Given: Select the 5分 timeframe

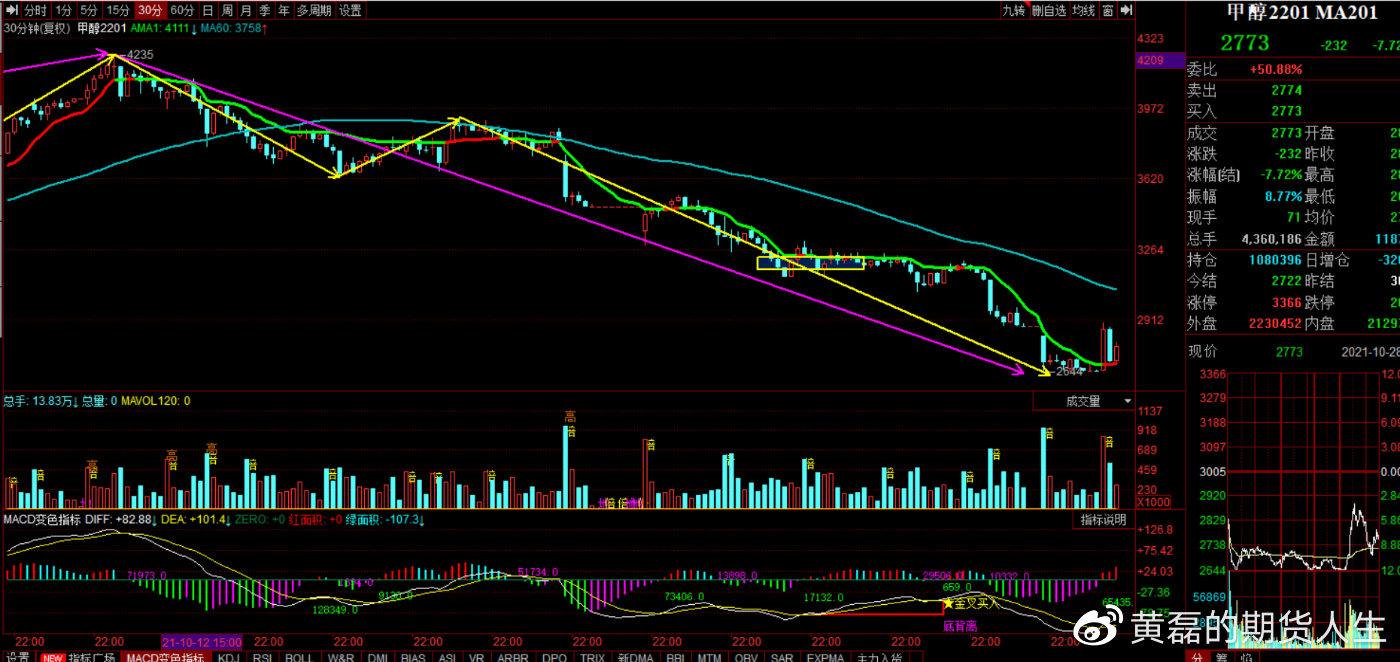Looking at the screenshot, I should click(90, 10).
